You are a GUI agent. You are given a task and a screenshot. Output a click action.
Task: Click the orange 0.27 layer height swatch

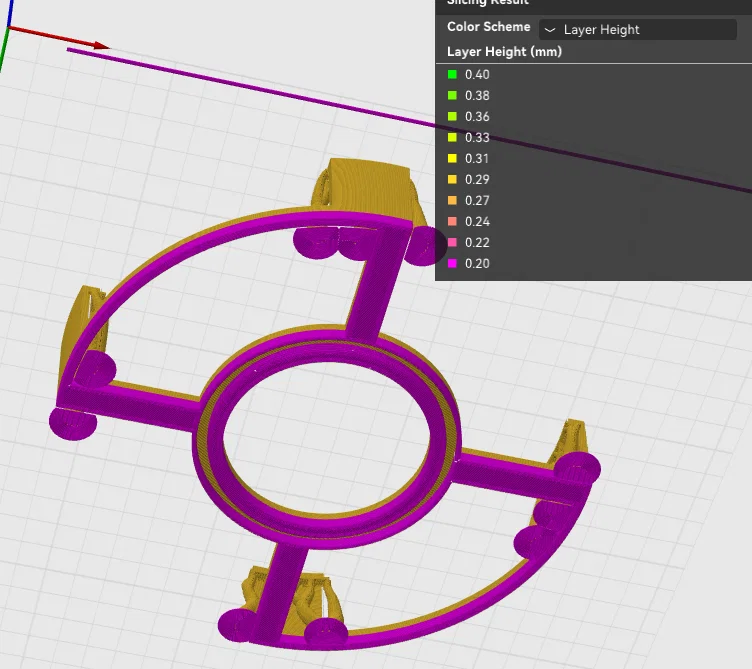coord(452,200)
